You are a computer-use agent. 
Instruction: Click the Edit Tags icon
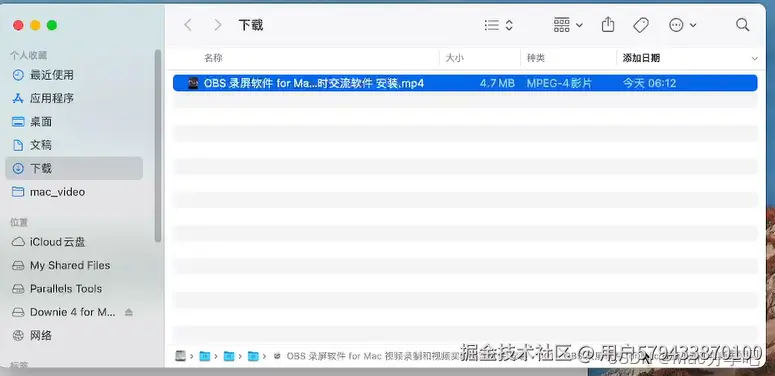[x=641, y=25]
